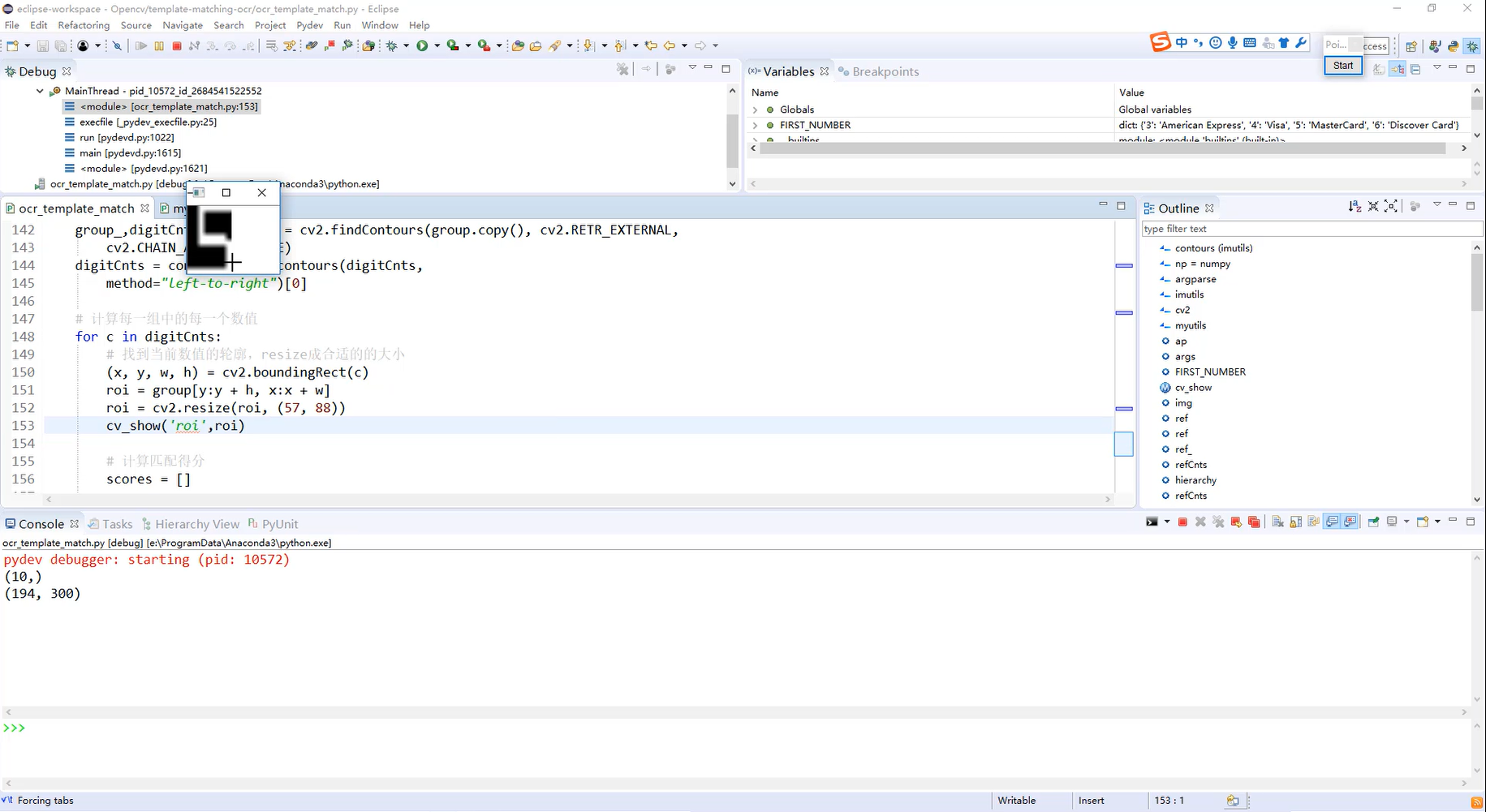This screenshot has width=1486, height=812.
Task: Collapse All in the Variables panel
Action: pos(1415,70)
